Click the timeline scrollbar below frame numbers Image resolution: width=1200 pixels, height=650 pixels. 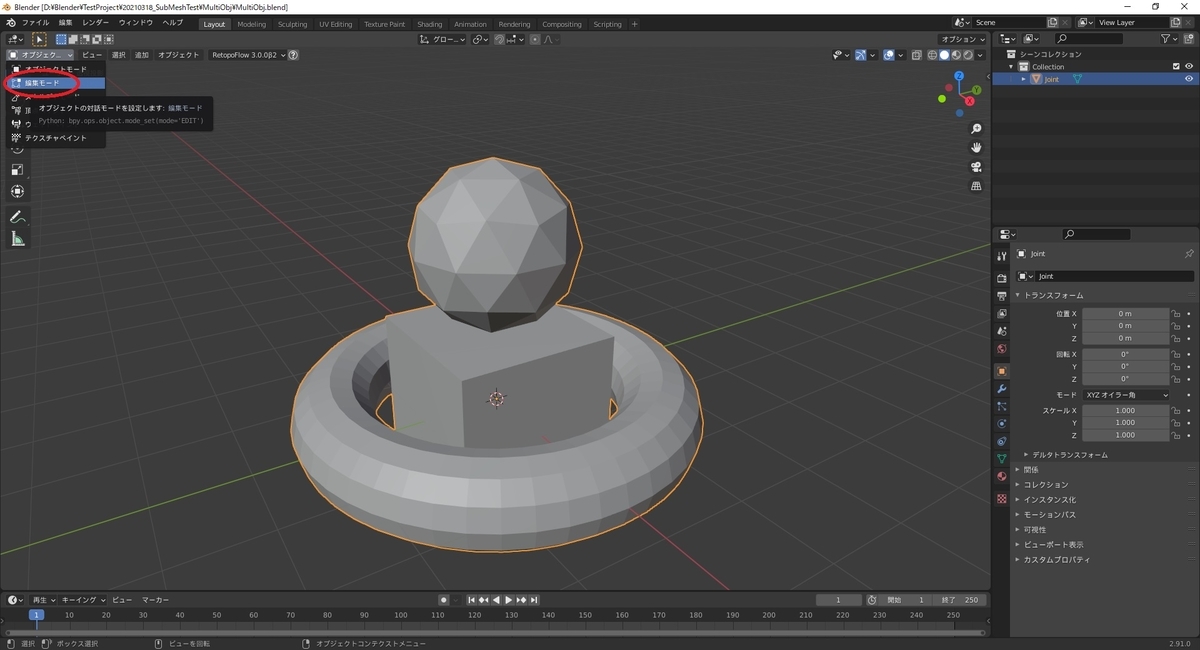[x=495, y=633]
